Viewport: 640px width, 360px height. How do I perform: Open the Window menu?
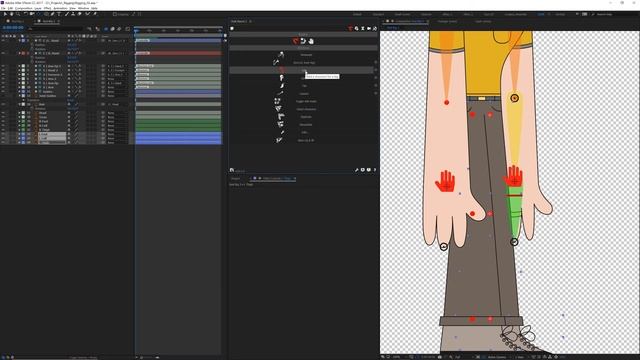[x=83, y=8]
